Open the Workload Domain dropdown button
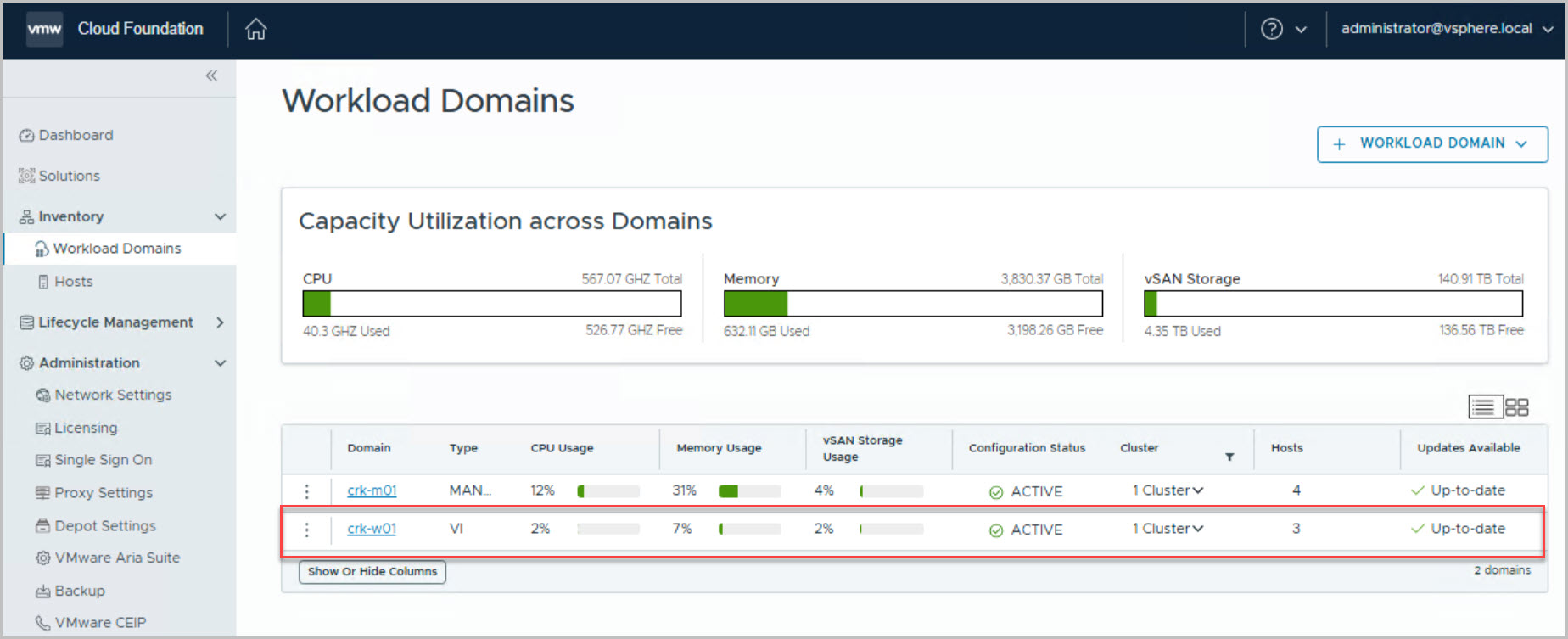The height and width of the screenshot is (639, 1568). click(x=1431, y=144)
